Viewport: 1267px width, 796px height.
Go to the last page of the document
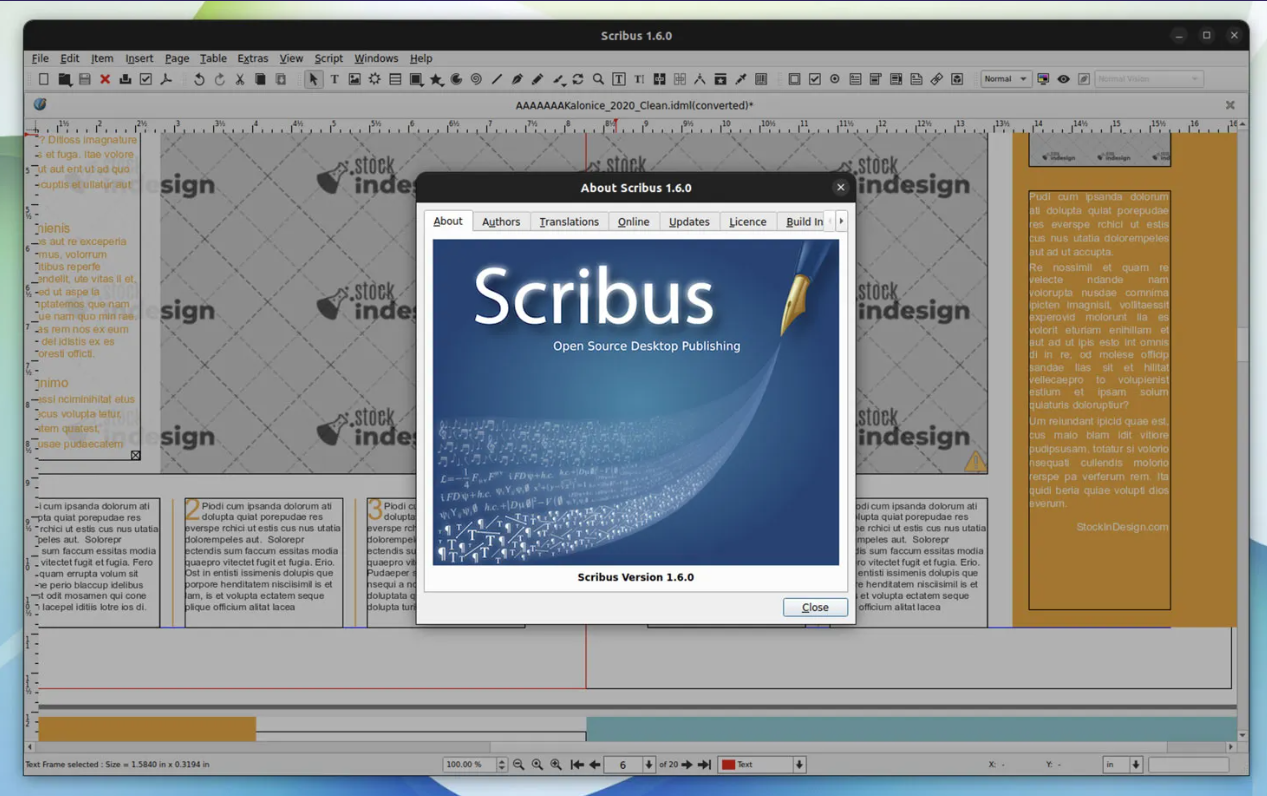tap(704, 764)
